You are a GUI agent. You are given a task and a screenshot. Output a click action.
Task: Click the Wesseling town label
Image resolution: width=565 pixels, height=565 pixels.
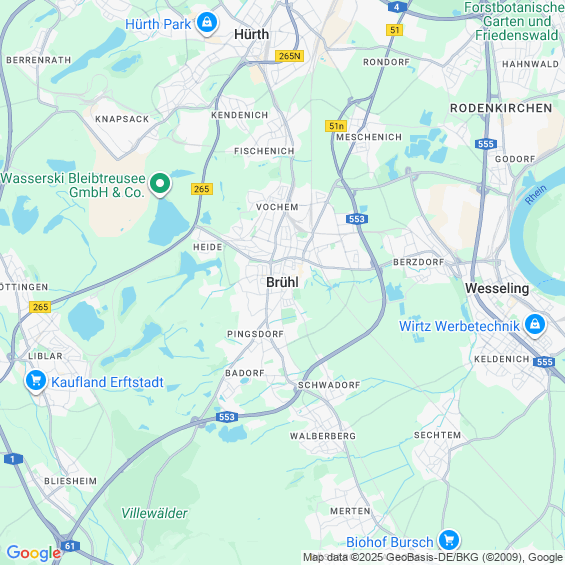[x=497, y=288]
